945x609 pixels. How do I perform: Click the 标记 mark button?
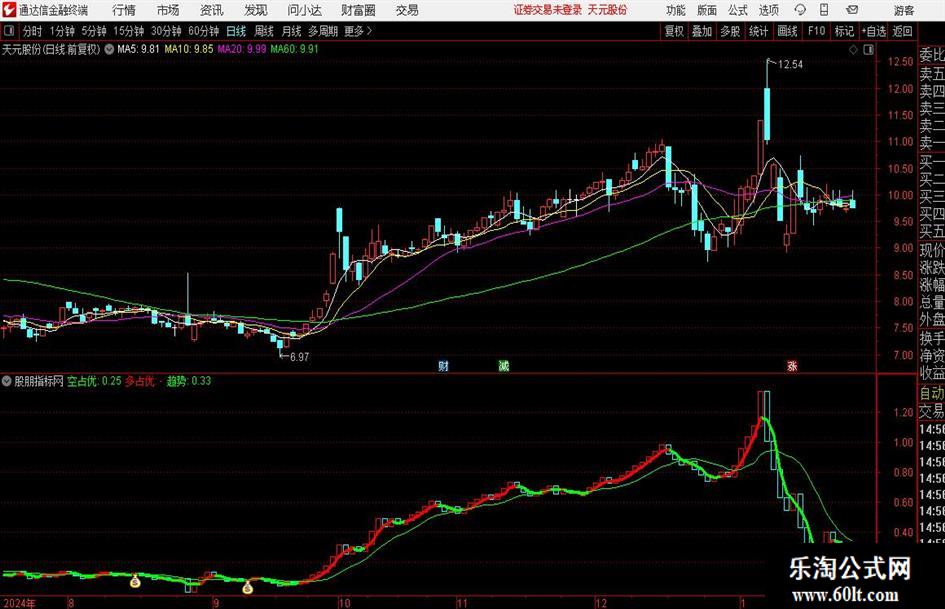[844, 31]
